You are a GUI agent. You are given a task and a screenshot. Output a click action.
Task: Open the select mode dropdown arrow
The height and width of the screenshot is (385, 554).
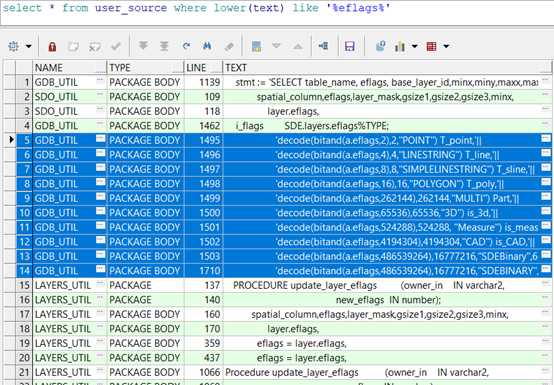29,46
